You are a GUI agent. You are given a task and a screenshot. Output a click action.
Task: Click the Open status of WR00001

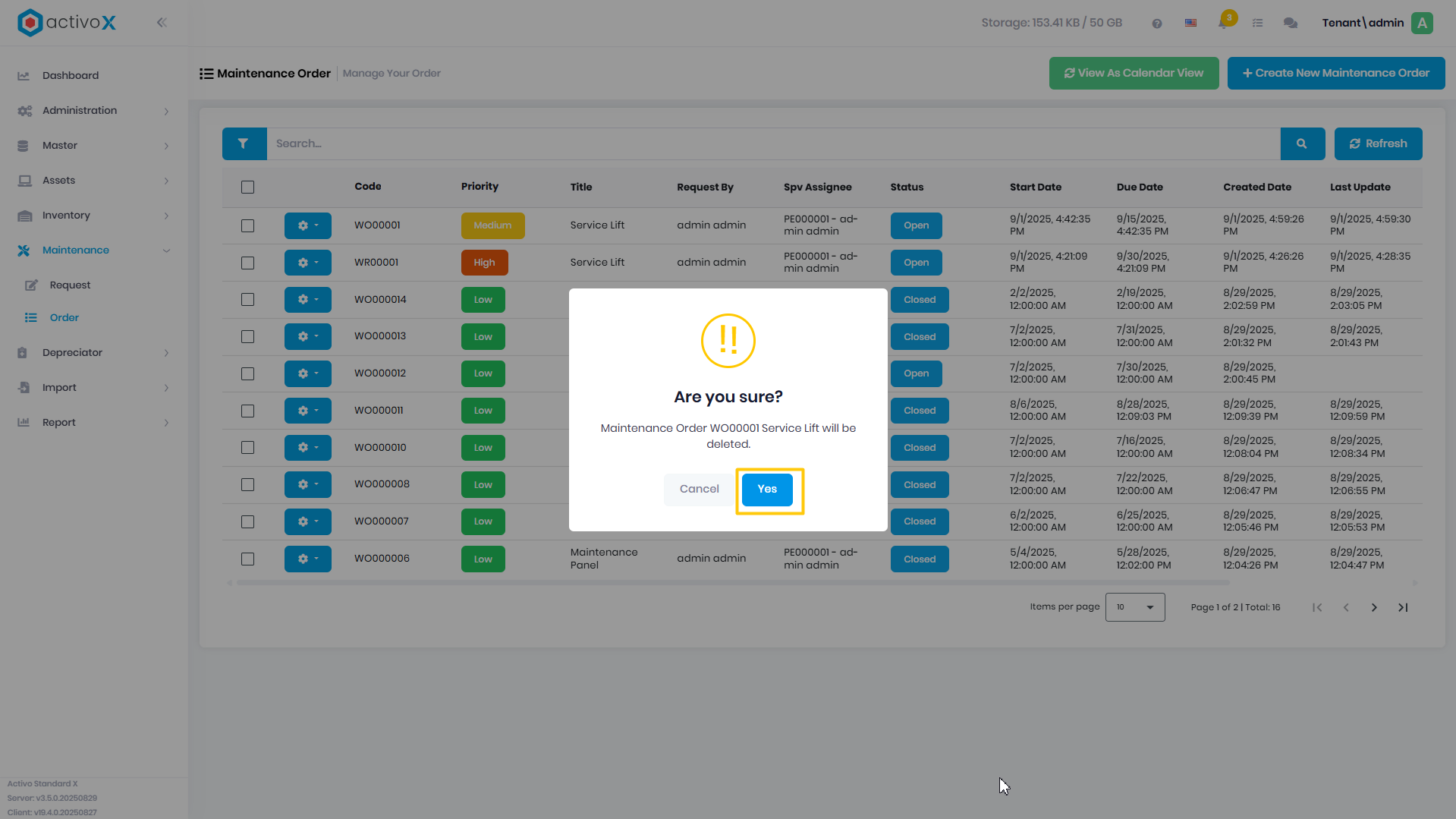tap(916, 263)
